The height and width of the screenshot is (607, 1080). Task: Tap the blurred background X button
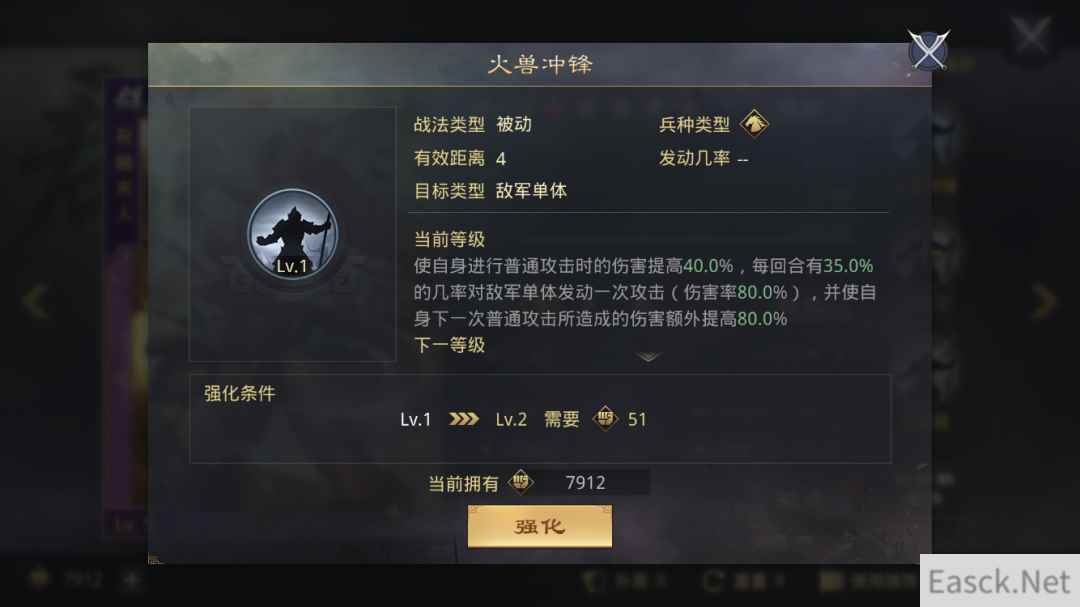pyautogui.click(x=1031, y=34)
